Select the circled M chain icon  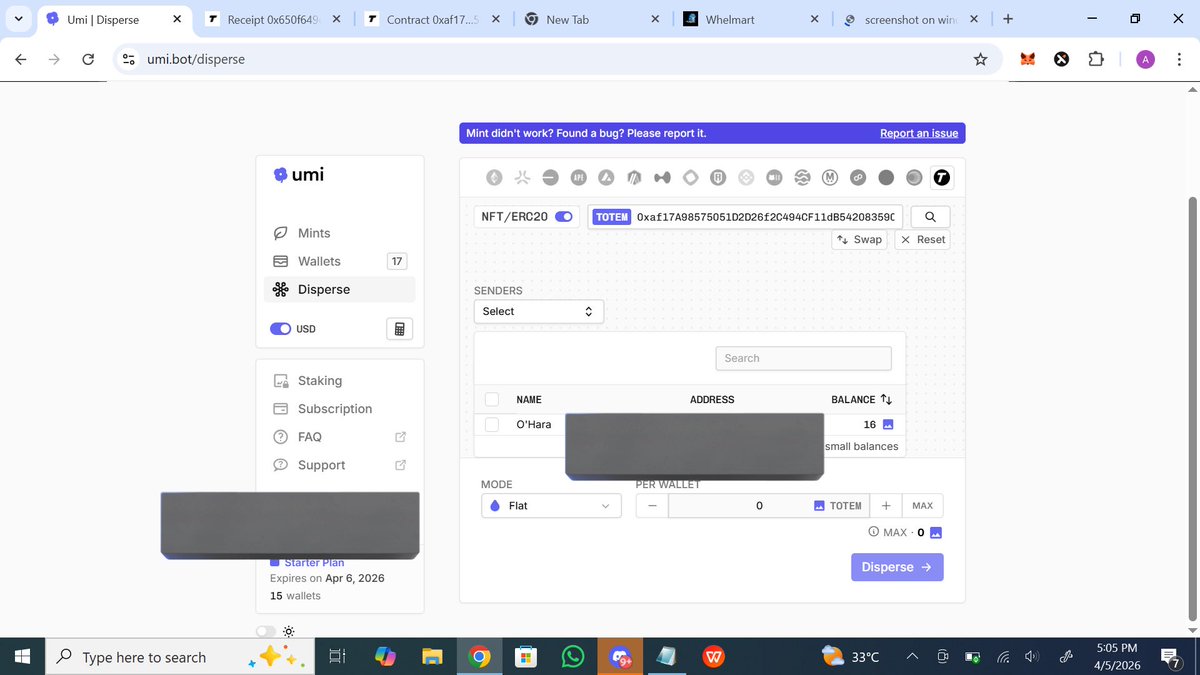pyautogui.click(x=830, y=178)
